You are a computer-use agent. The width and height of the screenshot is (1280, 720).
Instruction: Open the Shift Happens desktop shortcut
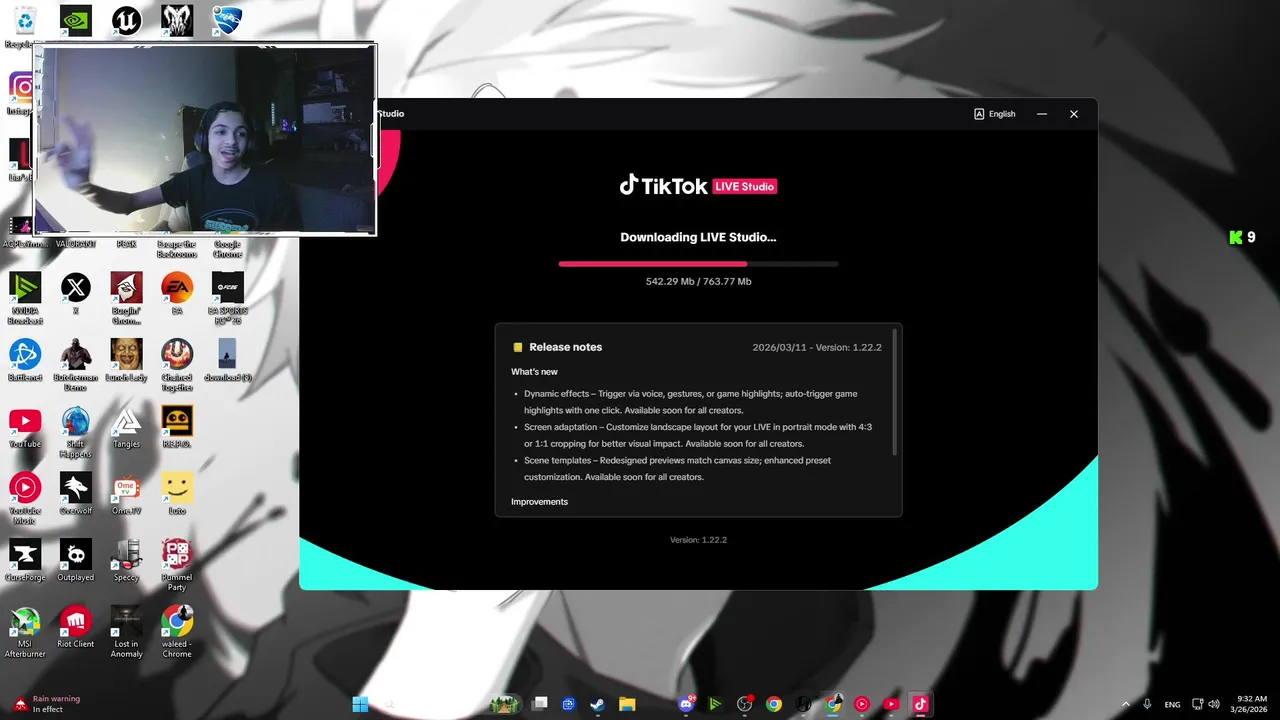[x=76, y=432]
